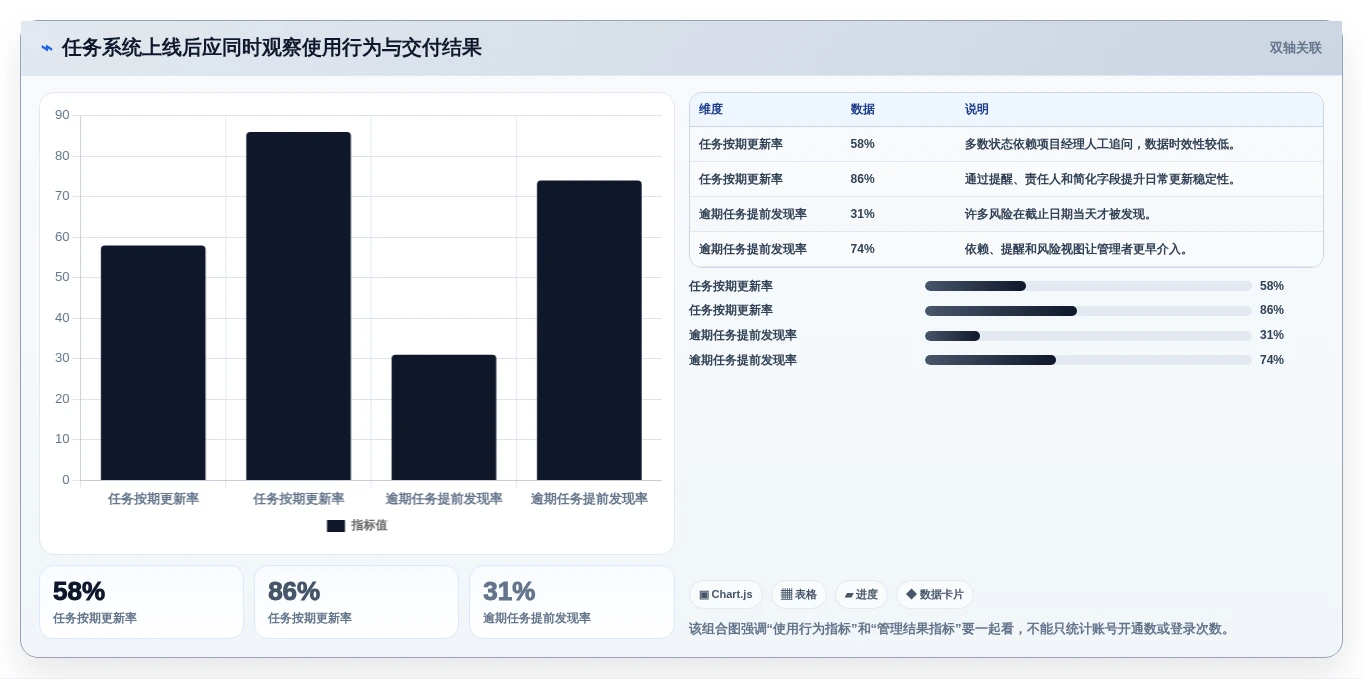Select the 表格 chip
This screenshot has width=1363, height=679.
point(799,595)
